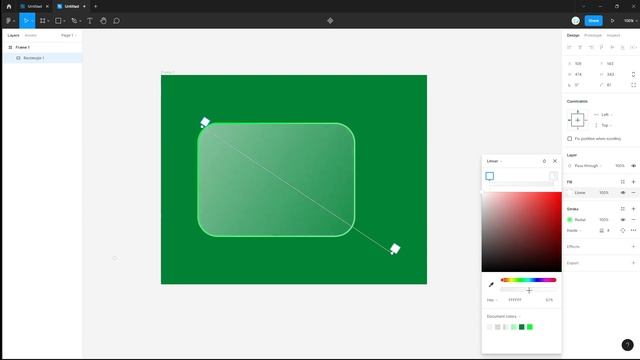Open stroke styles grid icon
This screenshot has width=640, height=360.
[x=622, y=209]
